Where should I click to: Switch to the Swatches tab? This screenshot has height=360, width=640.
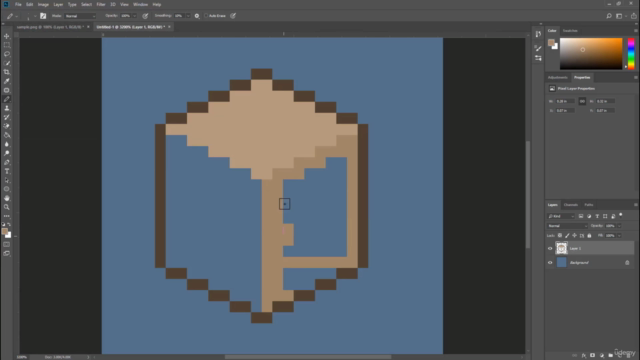click(570, 31)
